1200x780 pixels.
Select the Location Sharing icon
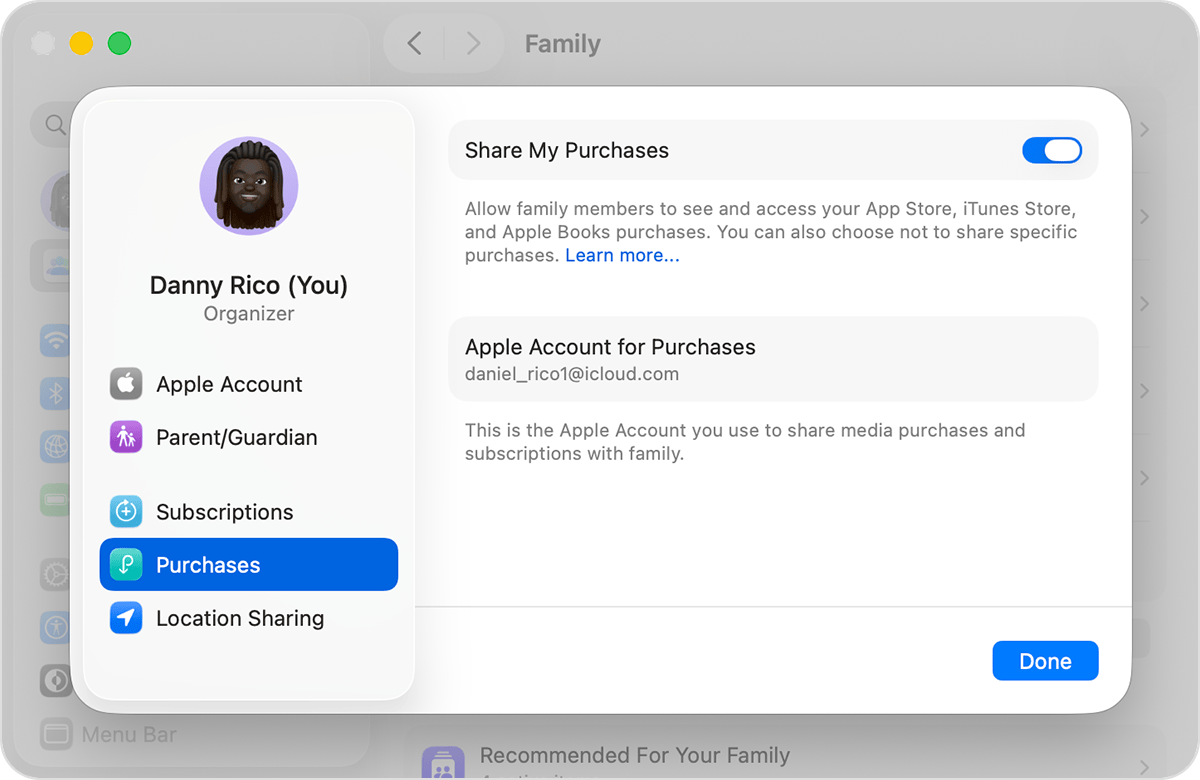[125, 618]
